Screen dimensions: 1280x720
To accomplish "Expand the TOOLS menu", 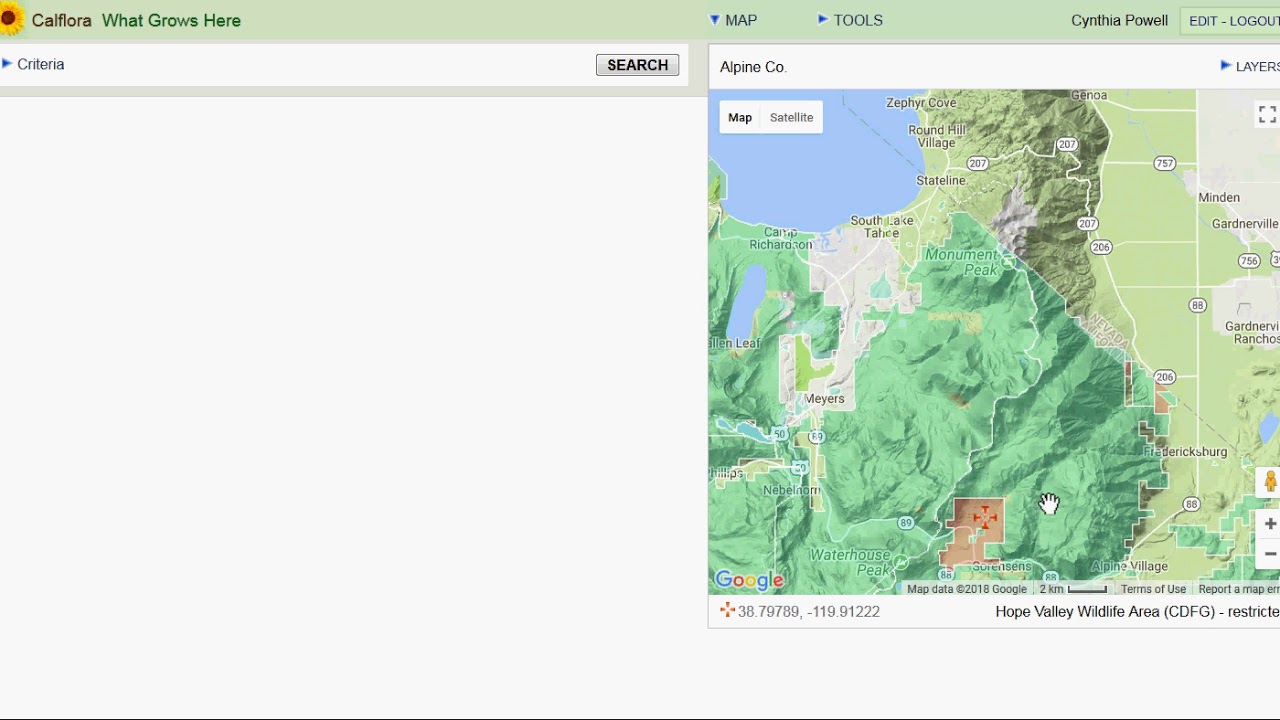I will click(x=850, y=20).
